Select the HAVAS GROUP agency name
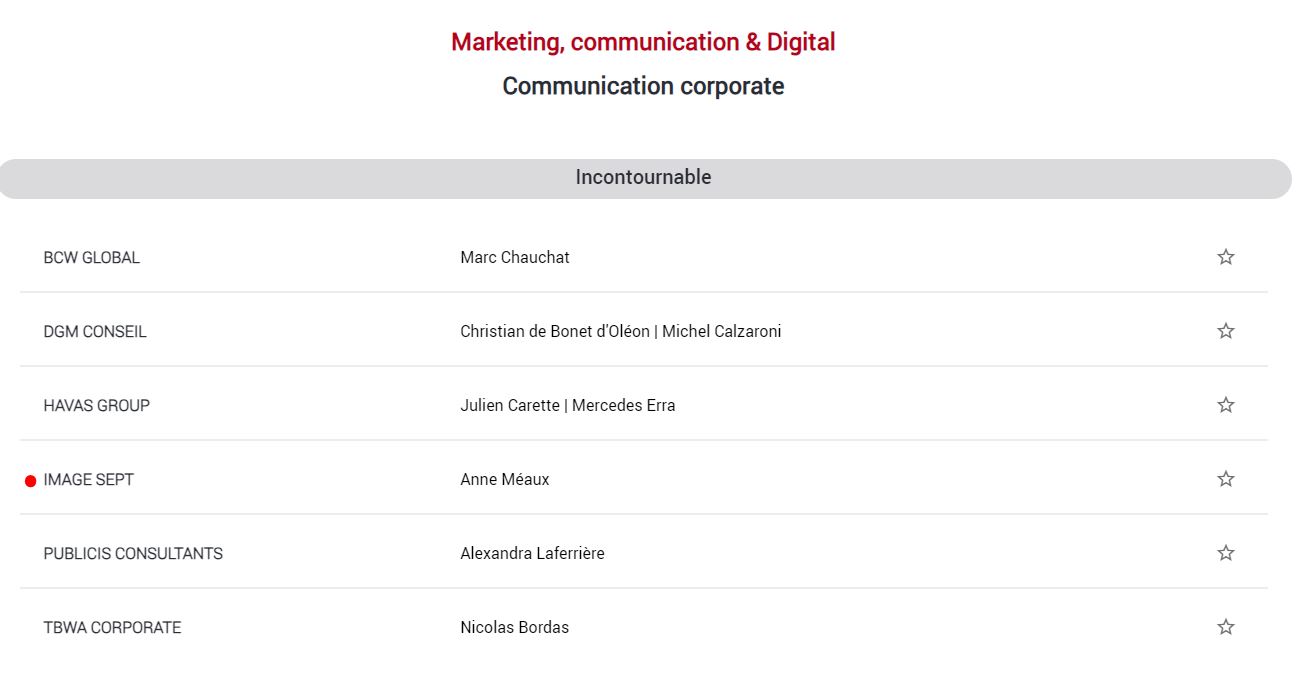This screenshot has height=675, width=1303. 96,405
